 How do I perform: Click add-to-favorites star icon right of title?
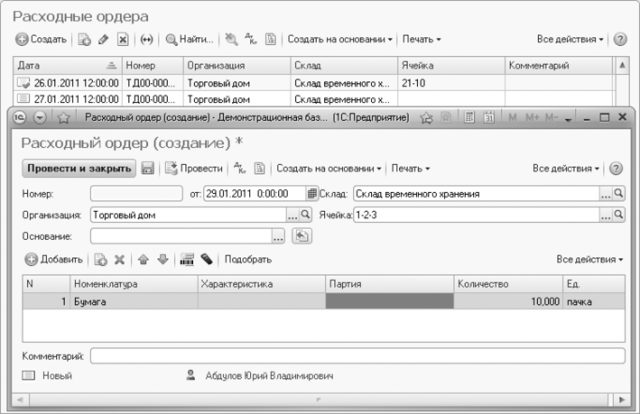click(427, 118)
